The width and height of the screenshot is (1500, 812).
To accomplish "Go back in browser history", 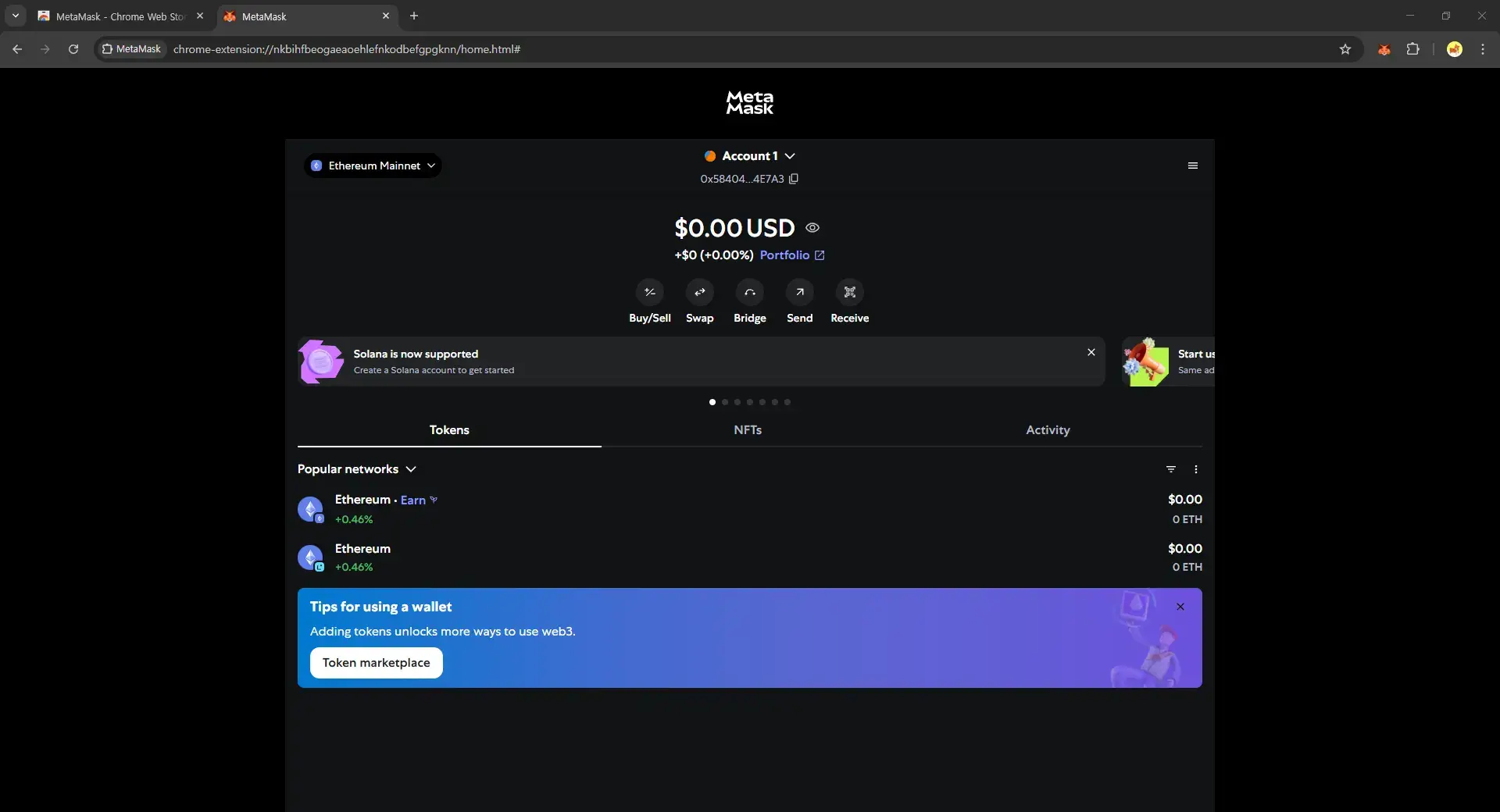I will click(x=17, y=49).
